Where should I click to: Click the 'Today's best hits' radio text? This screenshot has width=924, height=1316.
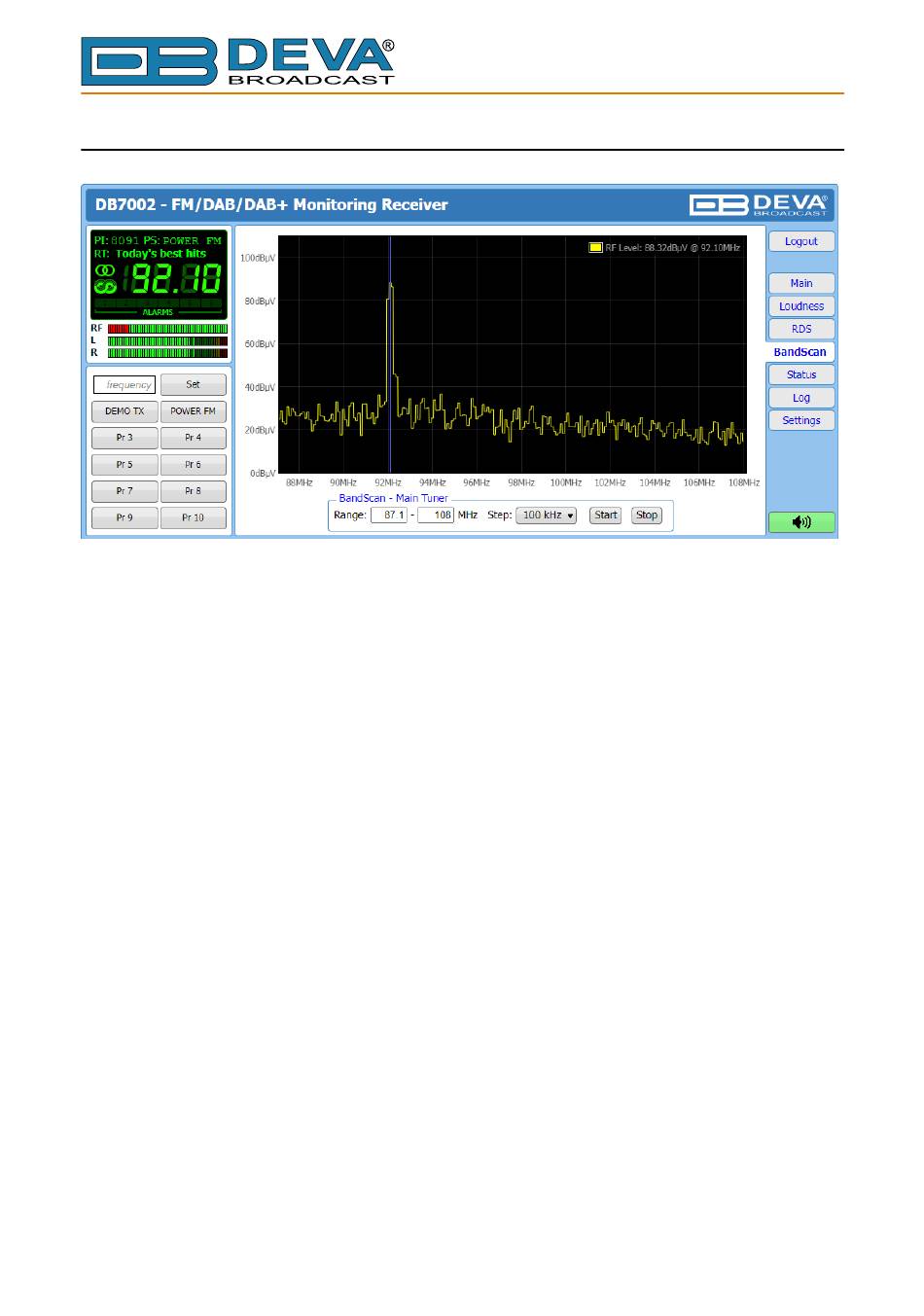pyautogui.click(x=161, y=254)
